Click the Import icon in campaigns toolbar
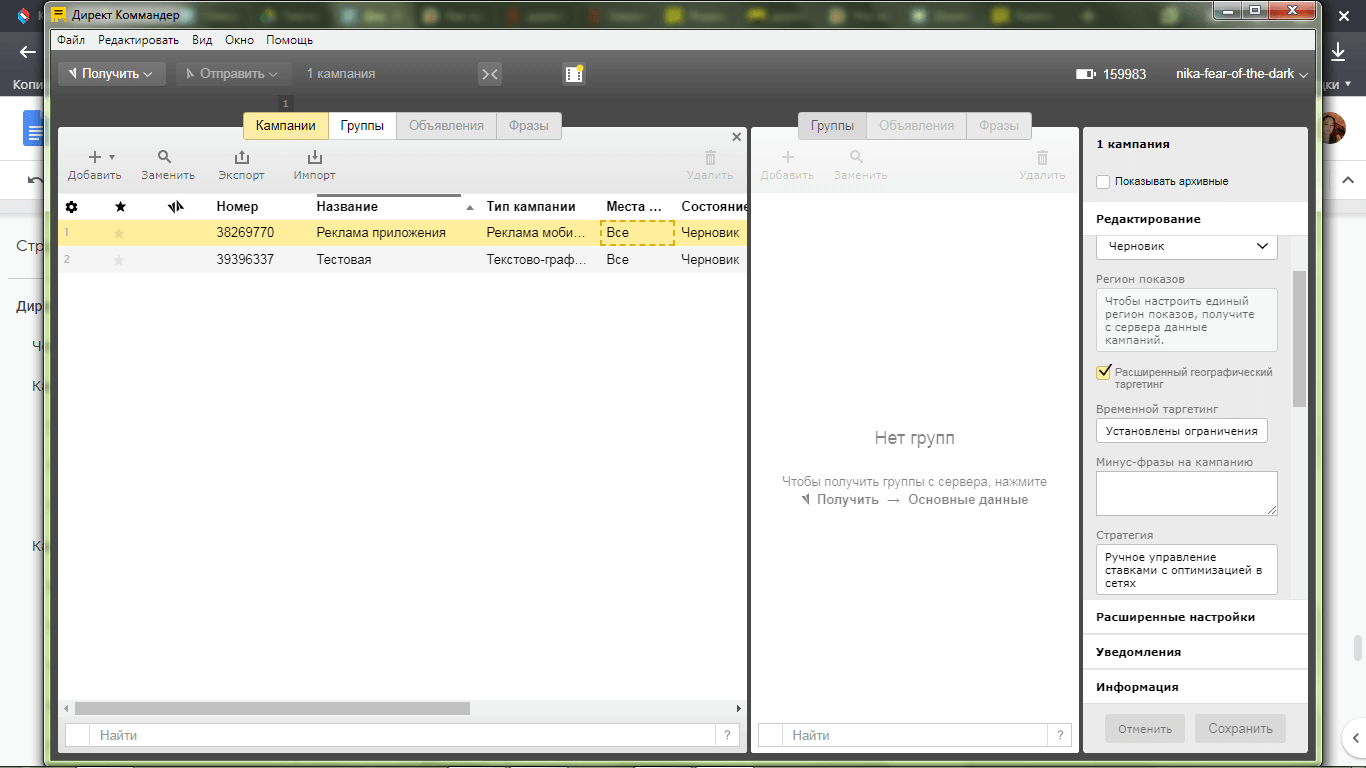 314,158
